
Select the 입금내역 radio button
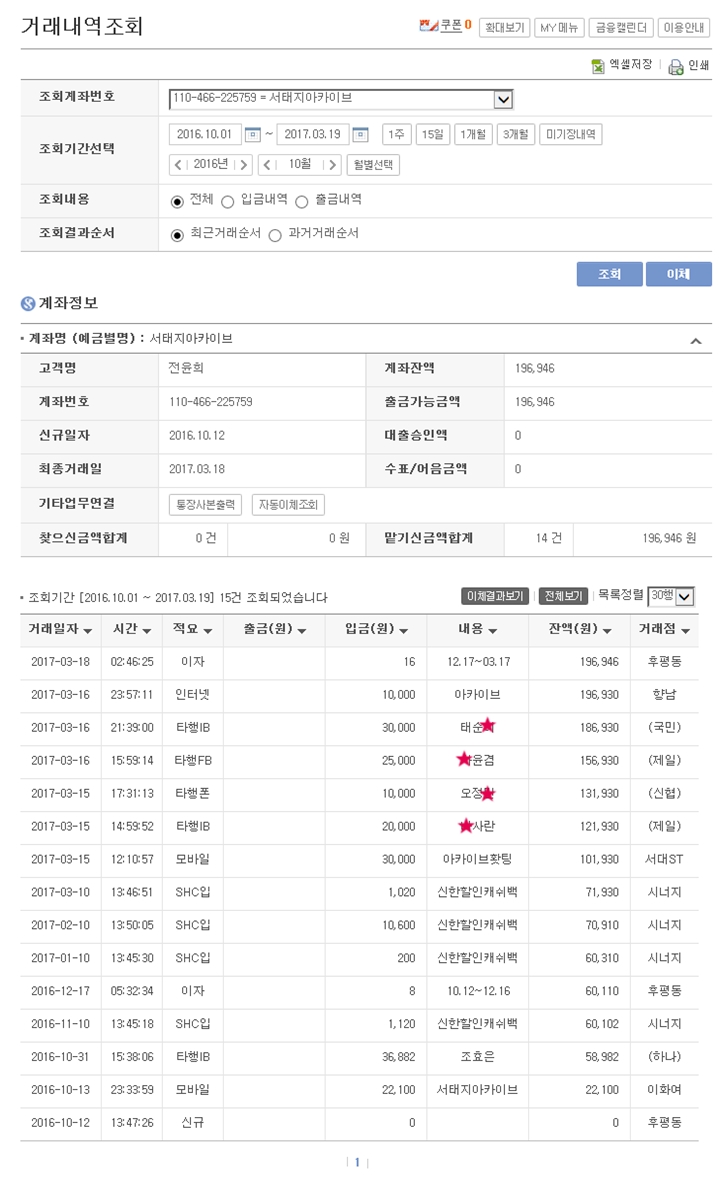[x=228, y=201]
